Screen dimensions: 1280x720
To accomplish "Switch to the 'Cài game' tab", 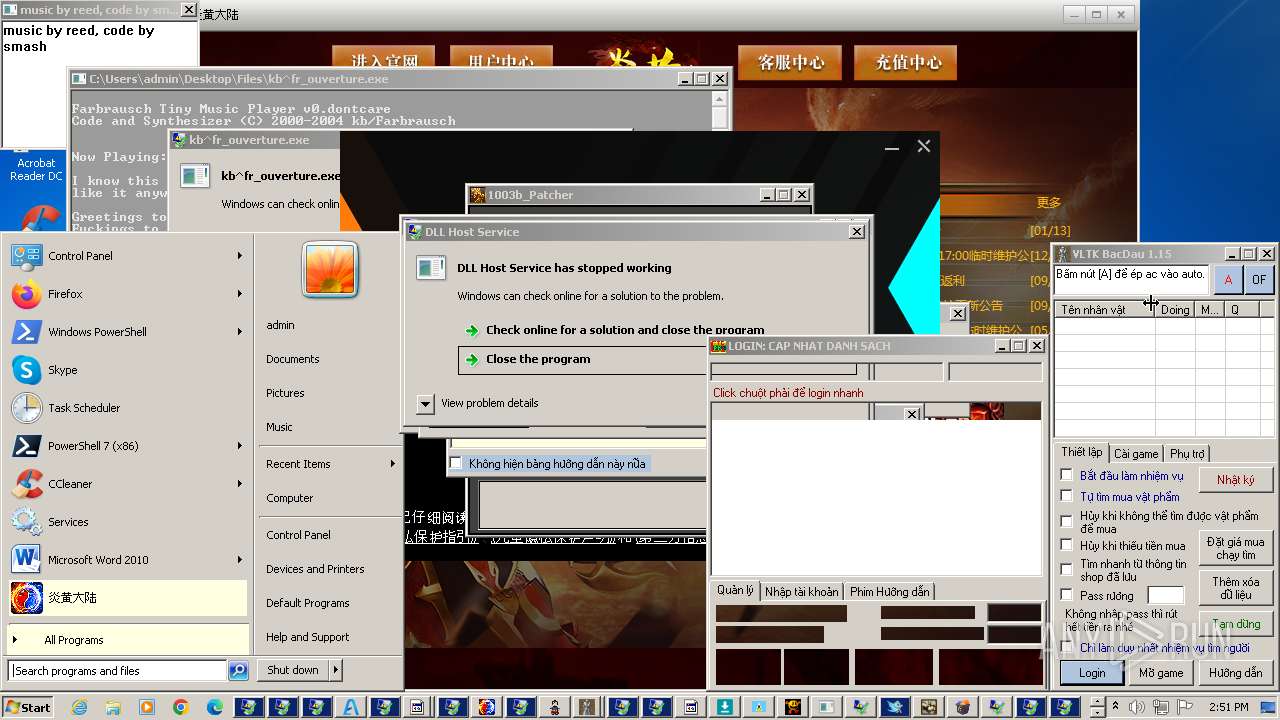I will pos(1136,454).
